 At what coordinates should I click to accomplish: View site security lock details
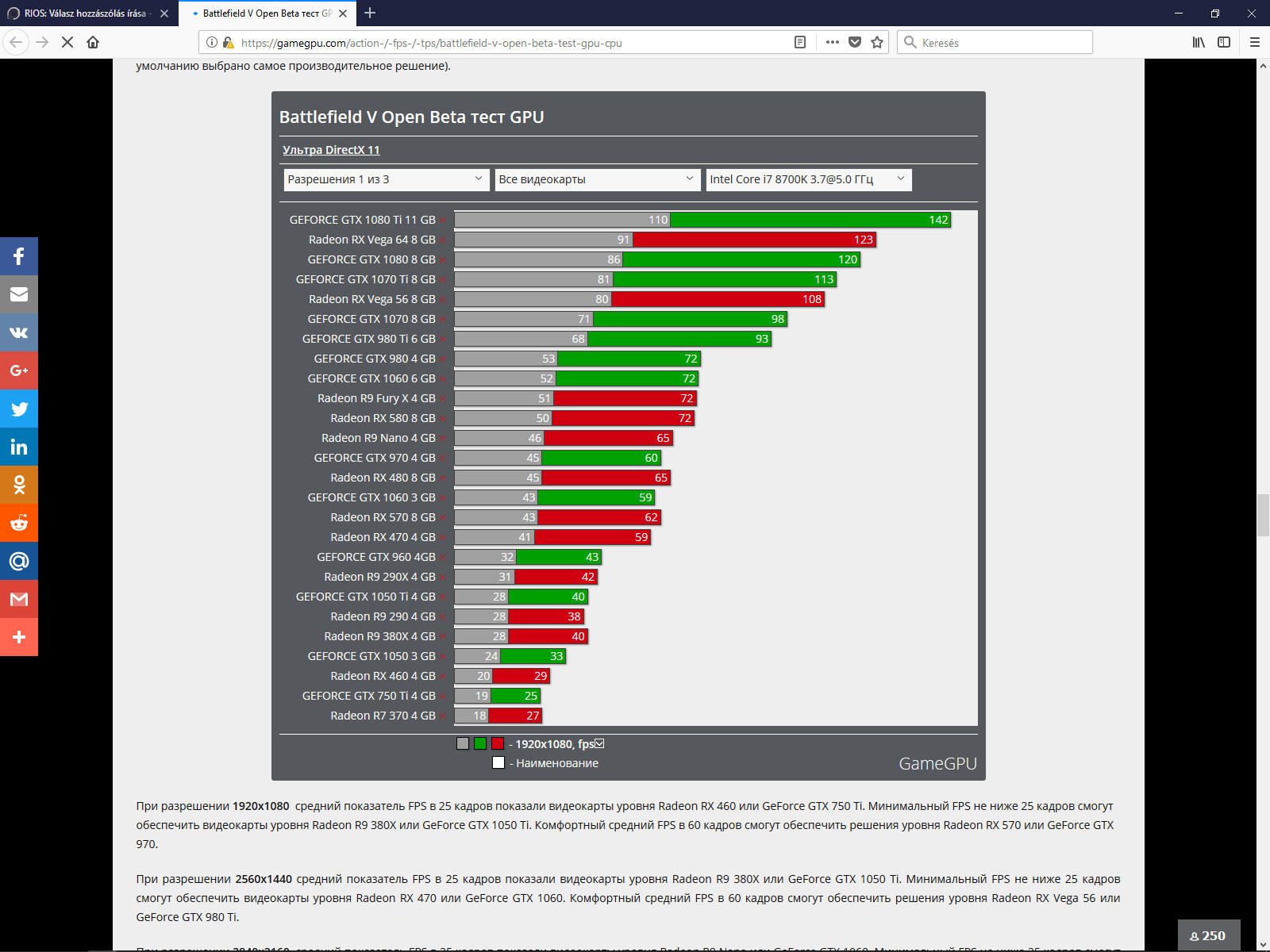[229, 43]
